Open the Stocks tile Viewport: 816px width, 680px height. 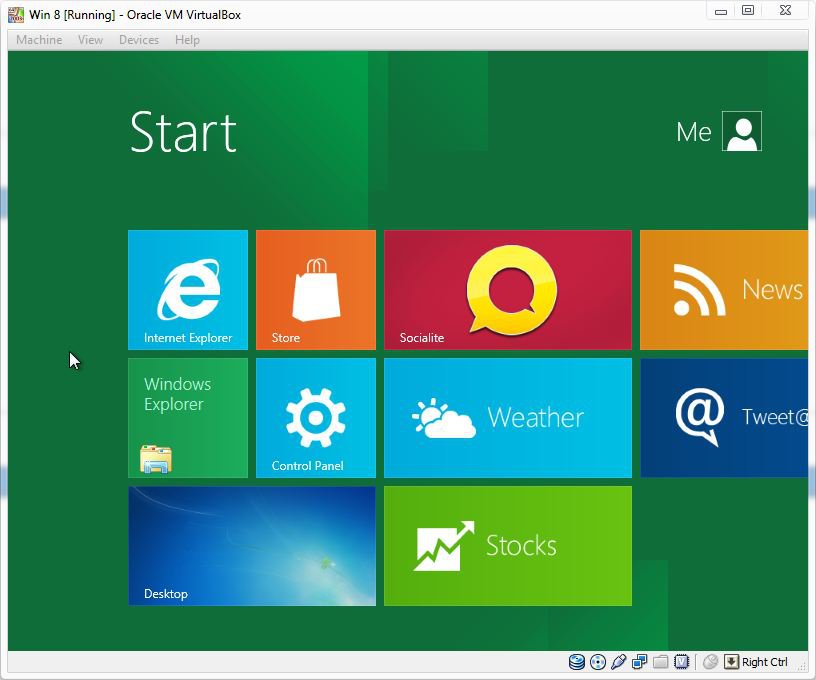508,546
